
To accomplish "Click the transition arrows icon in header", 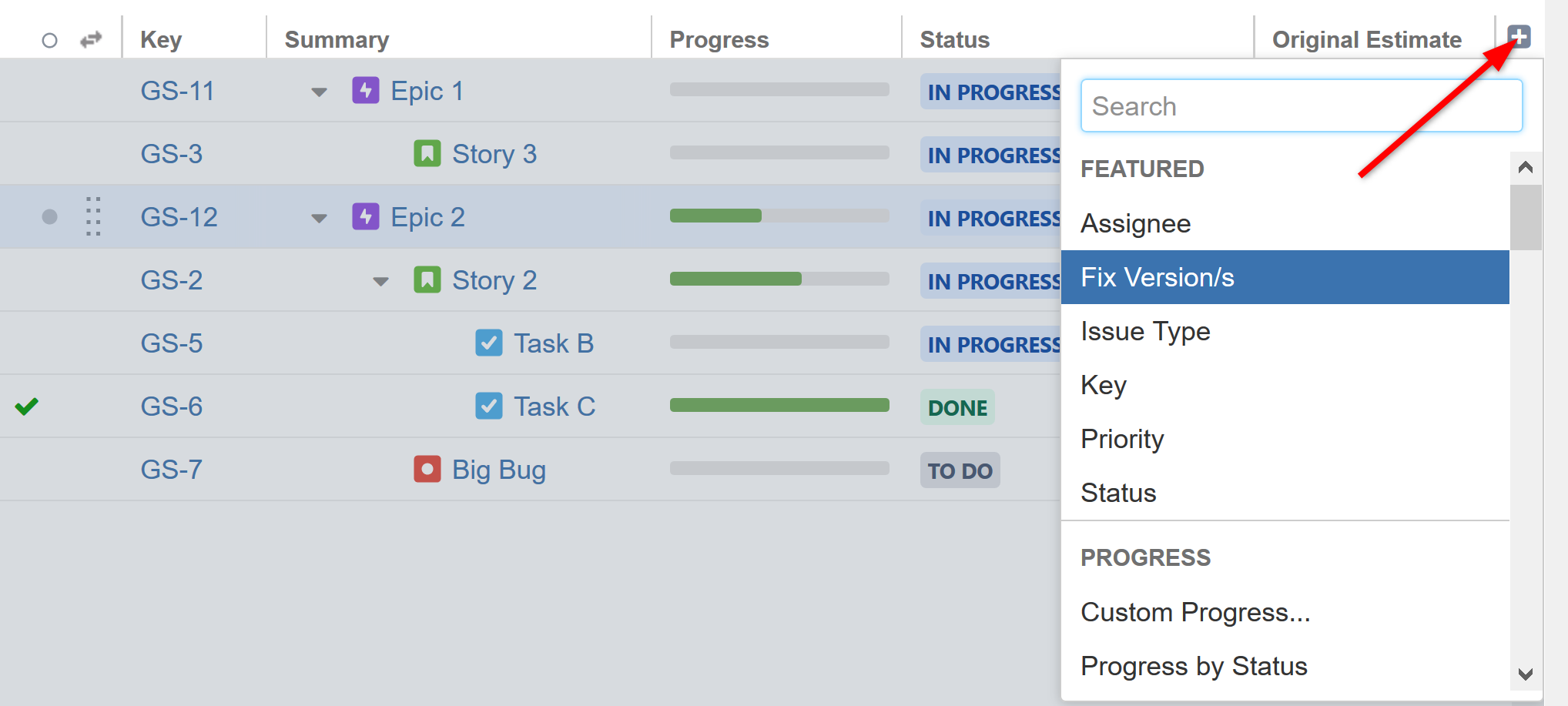I will (x=91, y=38).
